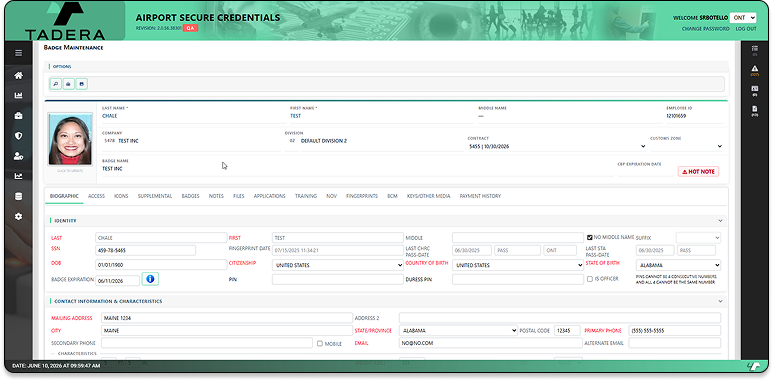
Task: Collapse Contact Information & Characteristics section
Action: point(720,301)
